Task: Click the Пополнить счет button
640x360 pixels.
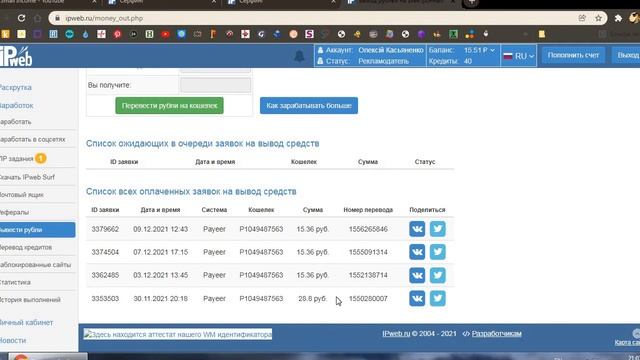Action: 573,55
